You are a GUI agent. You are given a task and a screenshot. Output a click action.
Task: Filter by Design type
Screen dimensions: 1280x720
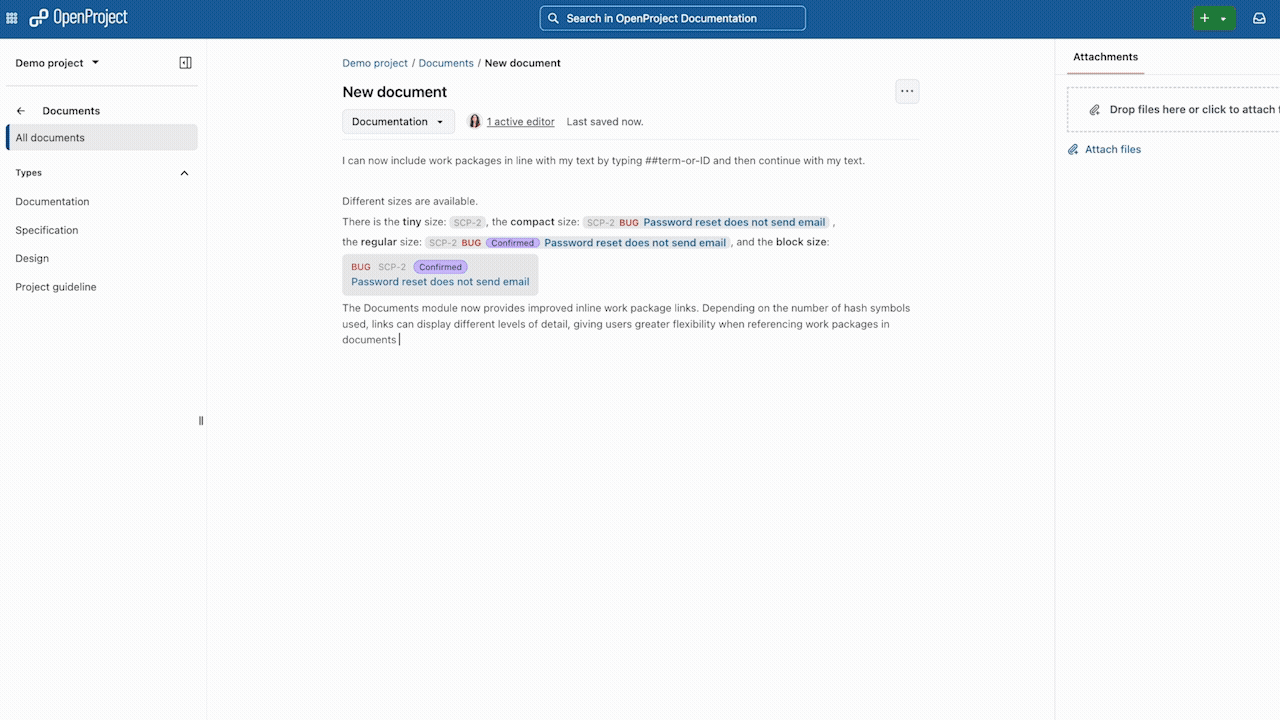tap(32, 258)
